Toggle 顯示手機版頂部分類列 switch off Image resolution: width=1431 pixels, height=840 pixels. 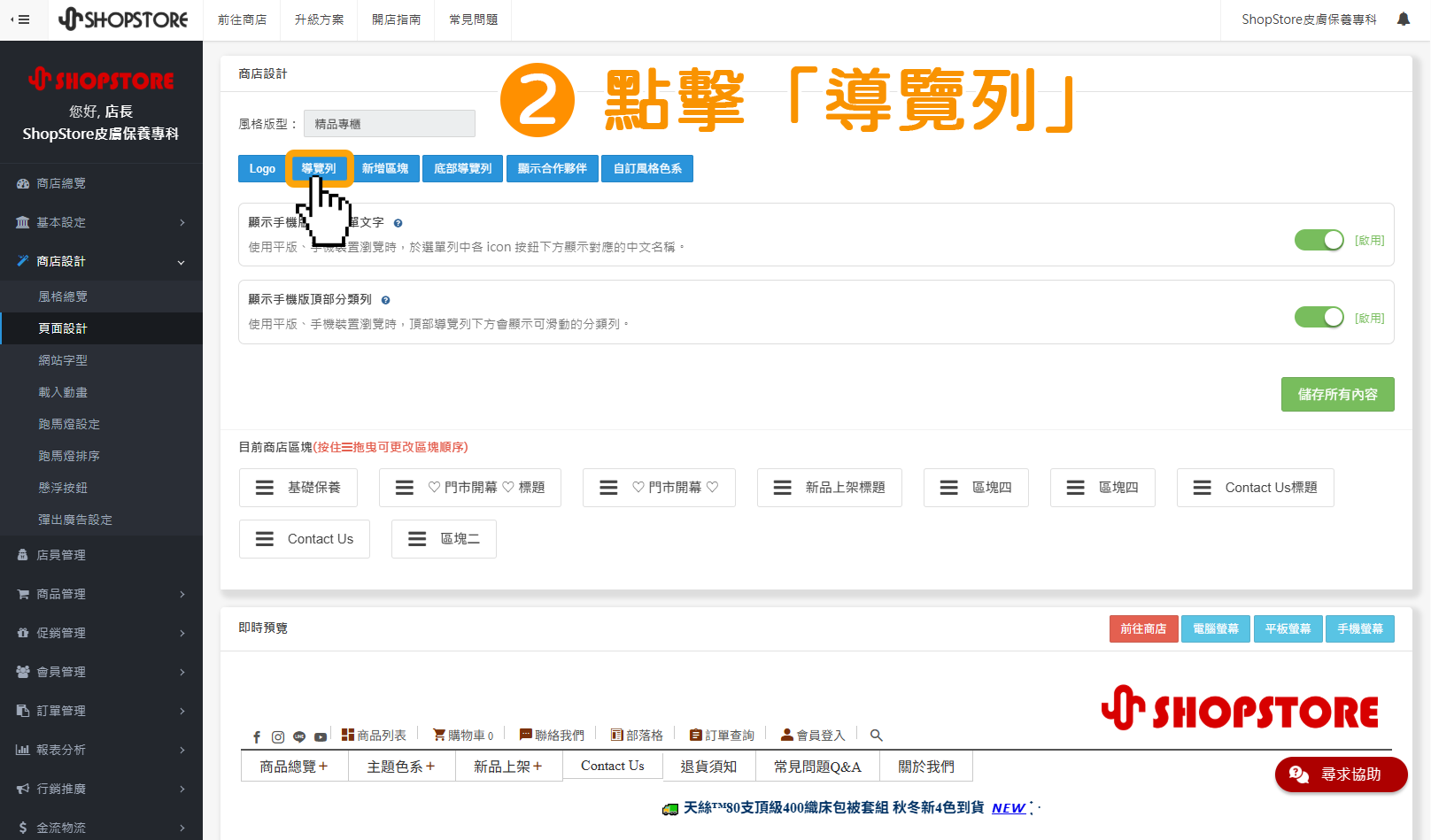pos(1319,317)
